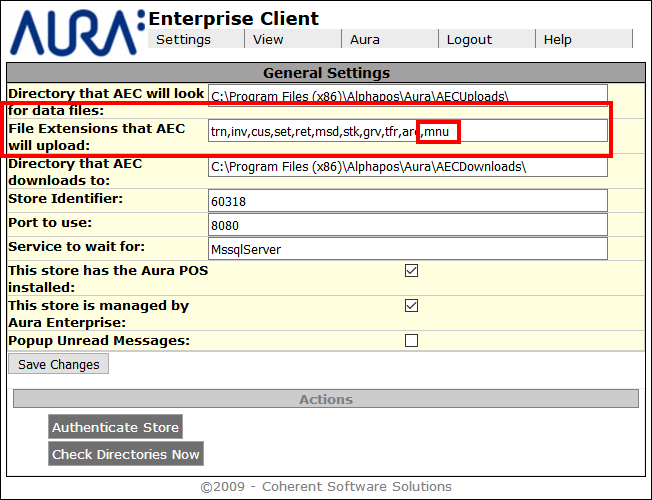The width and height of the screenshot is (652, 500).
Task: Uncheck the Aura POS installed checkbox
Action: (411, 270)
